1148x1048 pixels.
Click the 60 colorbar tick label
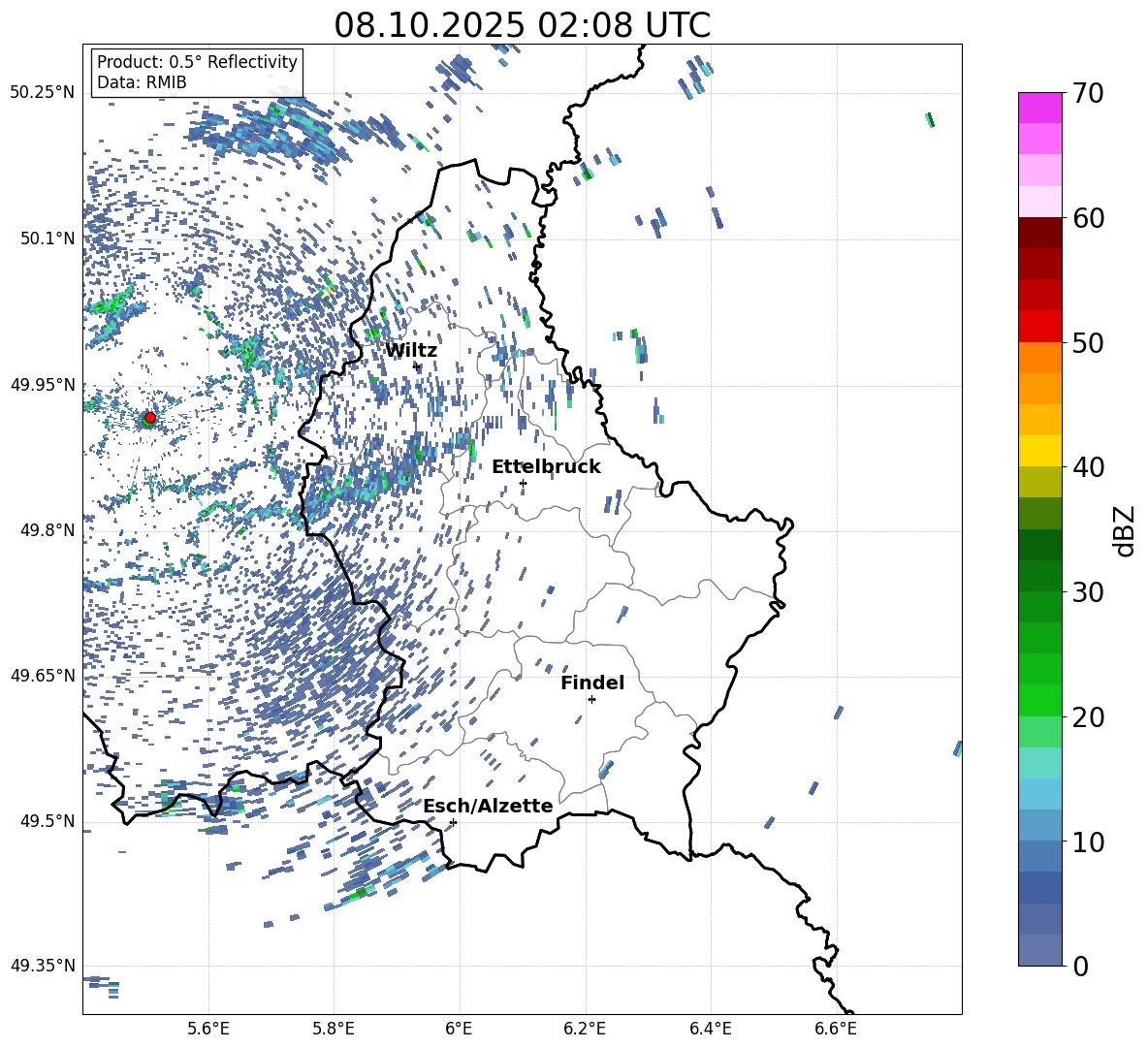click(x=1088, y=218)
